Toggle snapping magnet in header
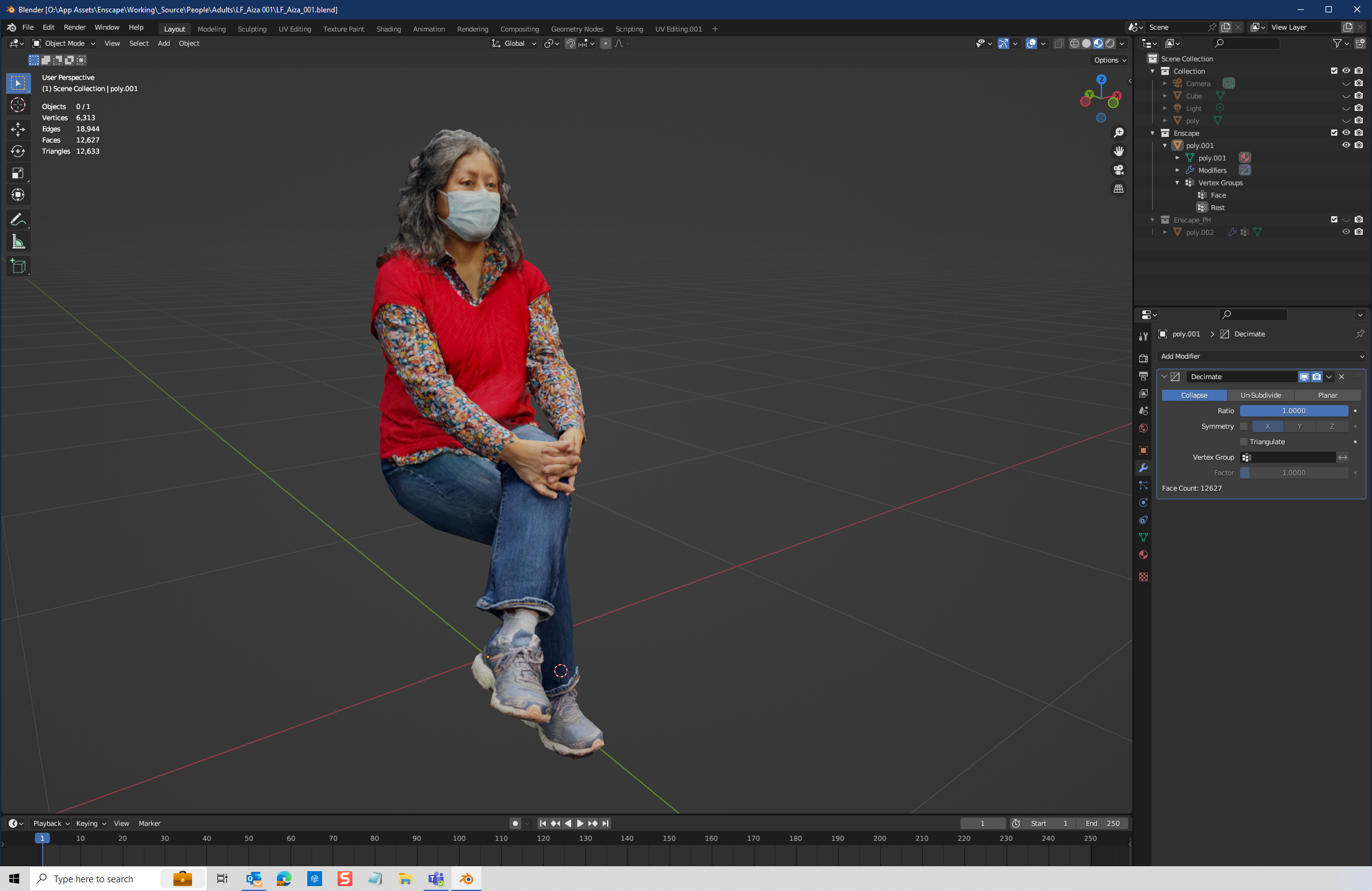Screen dimensions: 1372x891 point(570,43)
